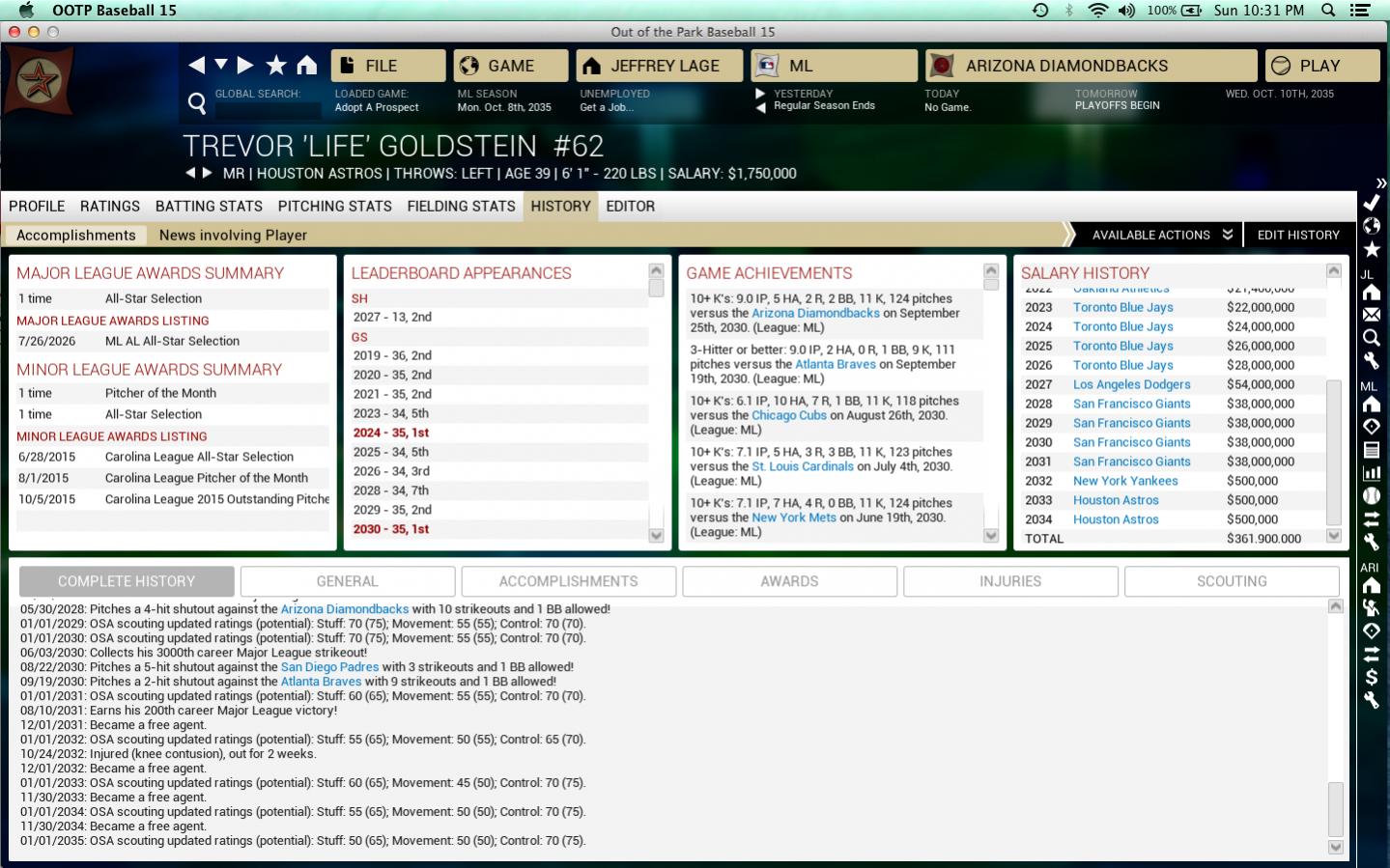Select the Injuries history filter tab
The width and height of the screenshot is (1390, 868).
[x=1009, y=581]
